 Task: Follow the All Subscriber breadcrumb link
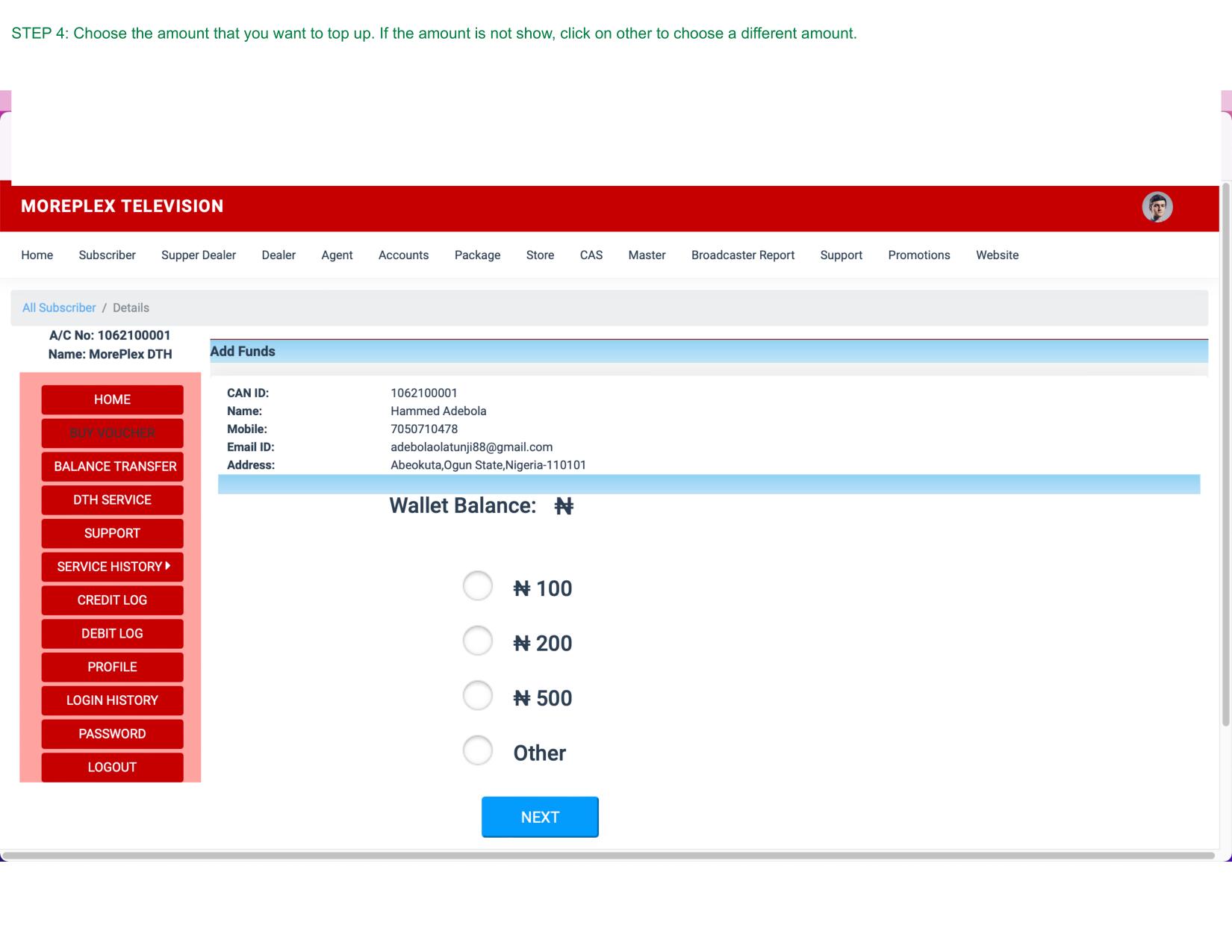click(x=59, y=308)
